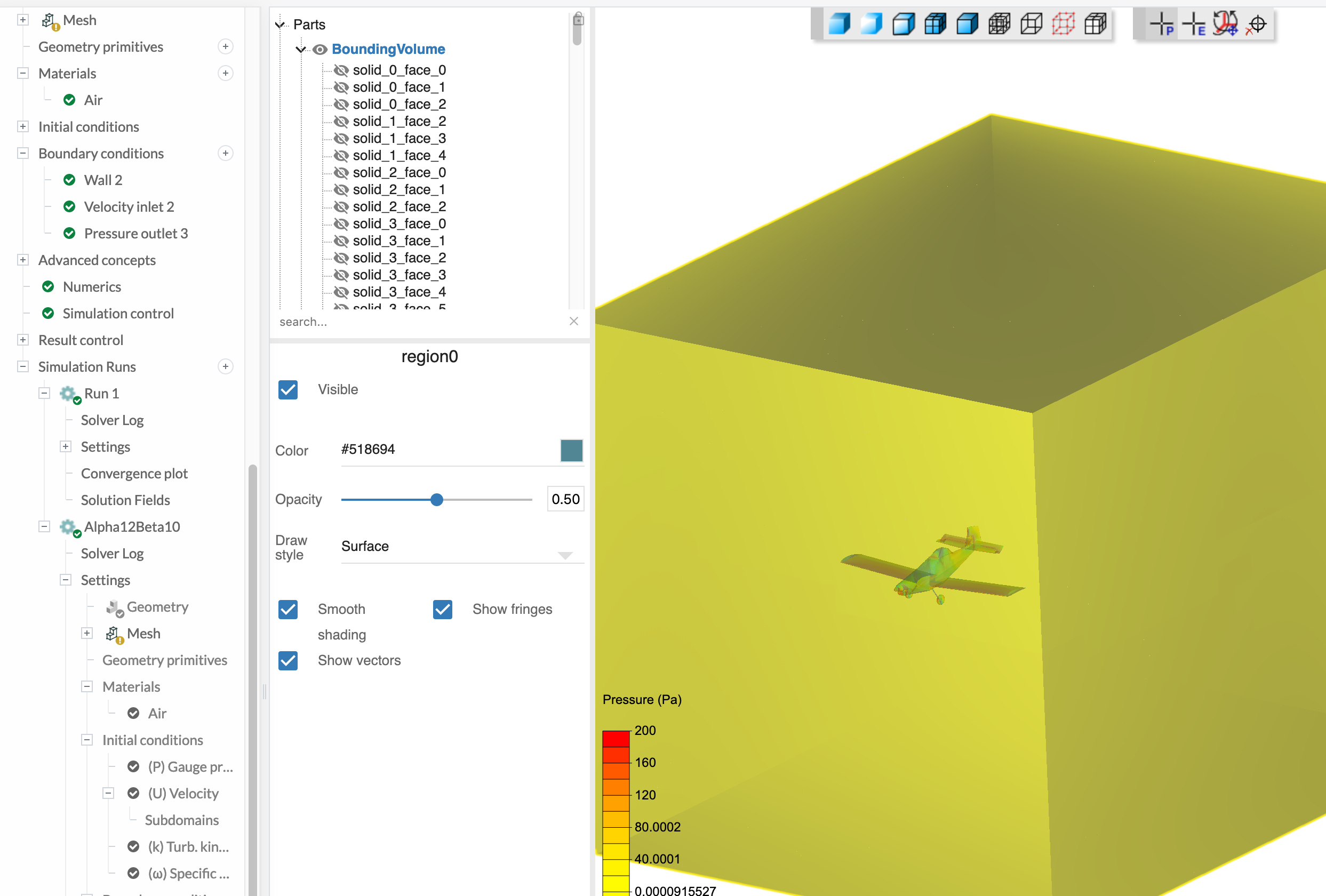Disable Smooth shading
1326x896 pixels.
click(x=288, y=609)
